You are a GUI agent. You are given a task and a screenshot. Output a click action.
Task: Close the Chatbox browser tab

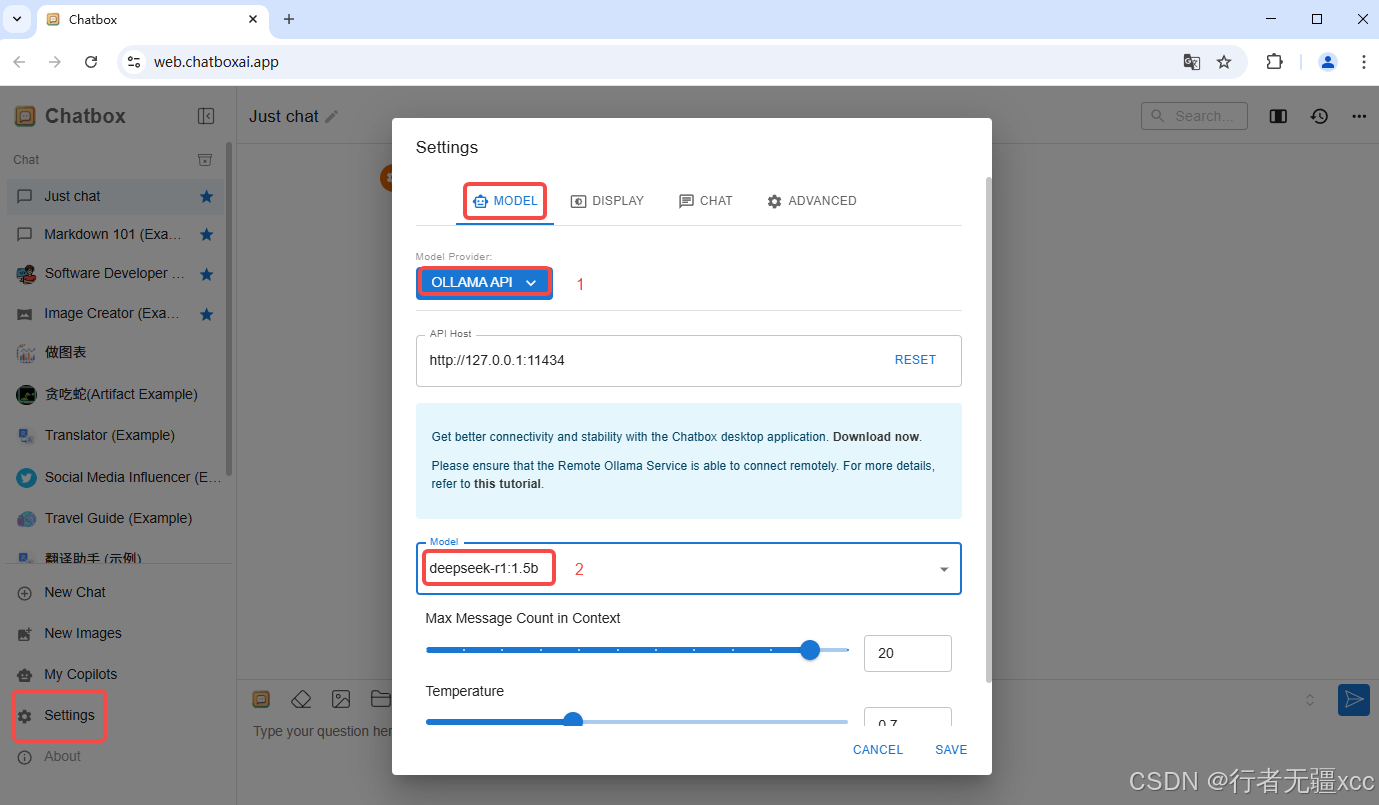(x=254, y=19)
